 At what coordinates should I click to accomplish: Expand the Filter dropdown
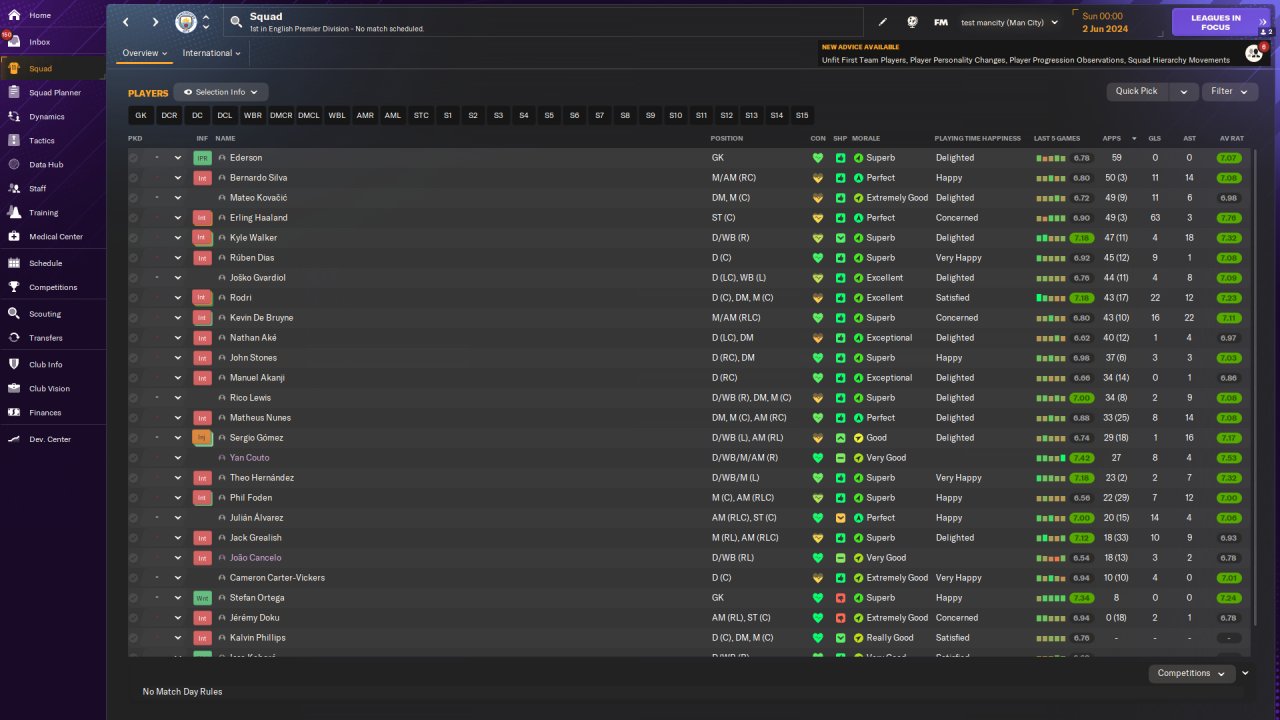pyautogui.click(x=1229, y=91)
